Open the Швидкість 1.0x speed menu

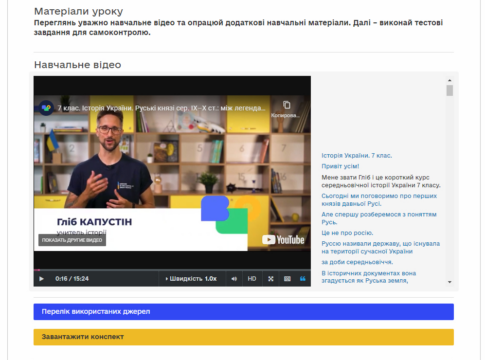[191, 279]
